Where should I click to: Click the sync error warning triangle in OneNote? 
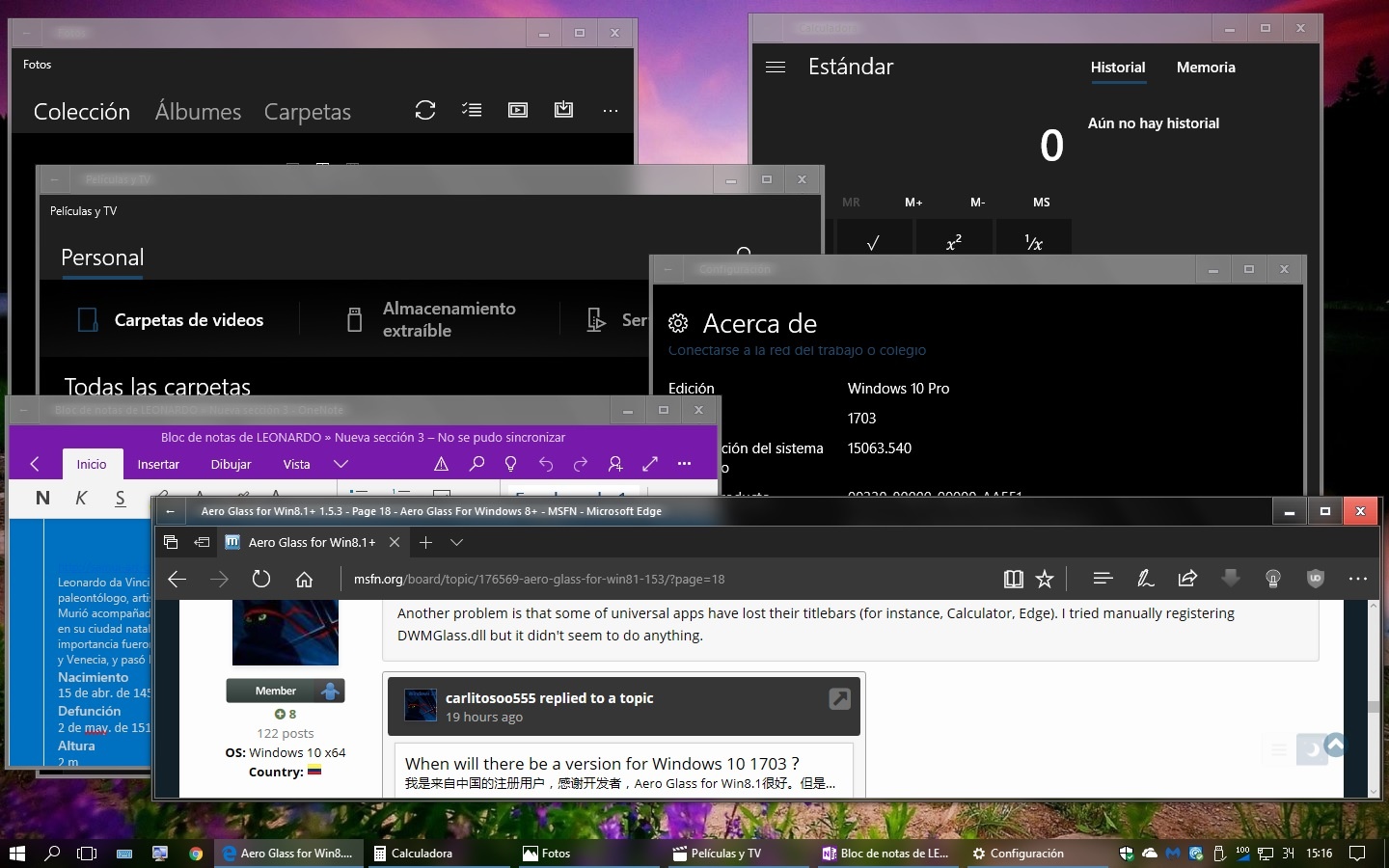tap(441, 464)
